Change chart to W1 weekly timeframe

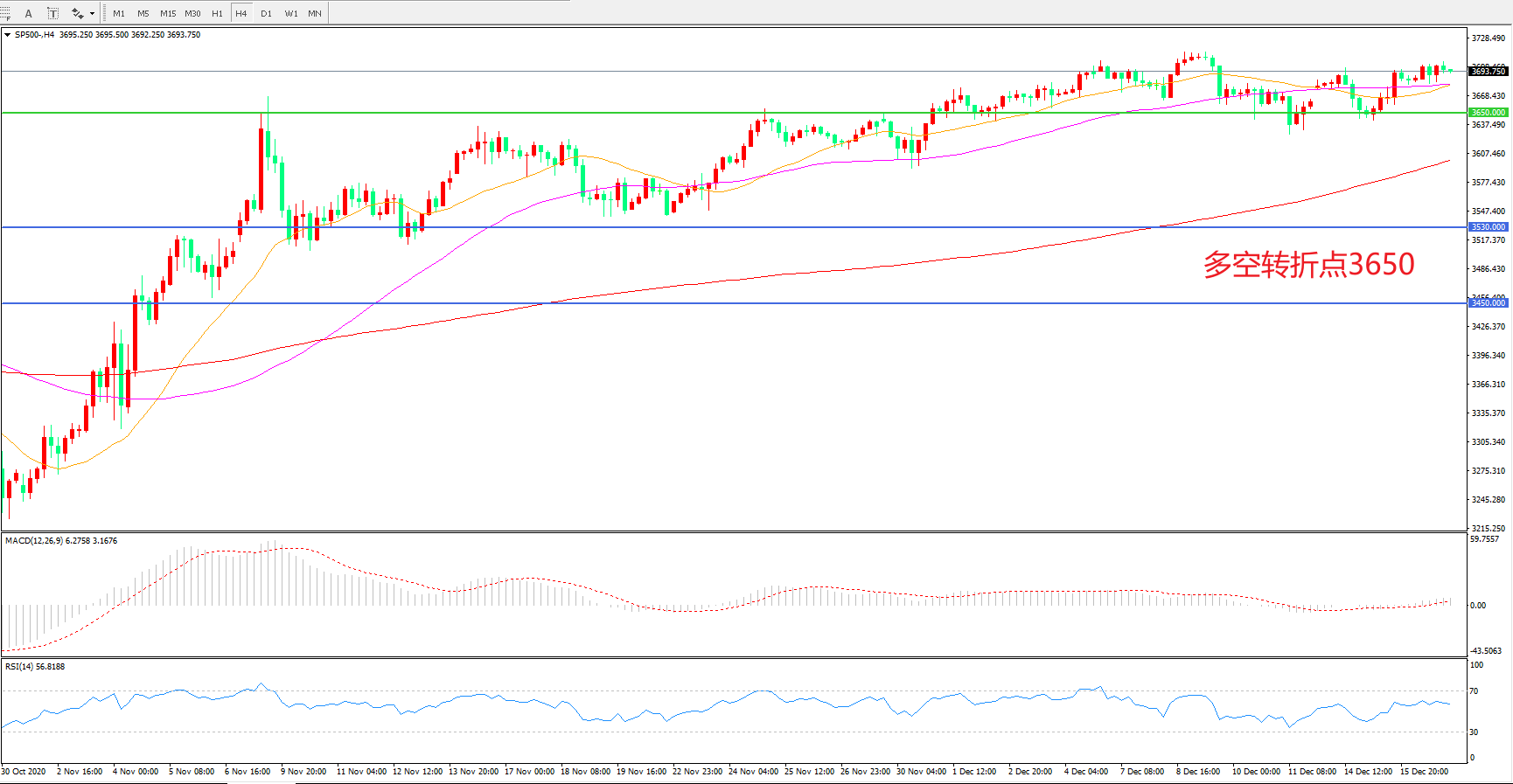[290, 13]
